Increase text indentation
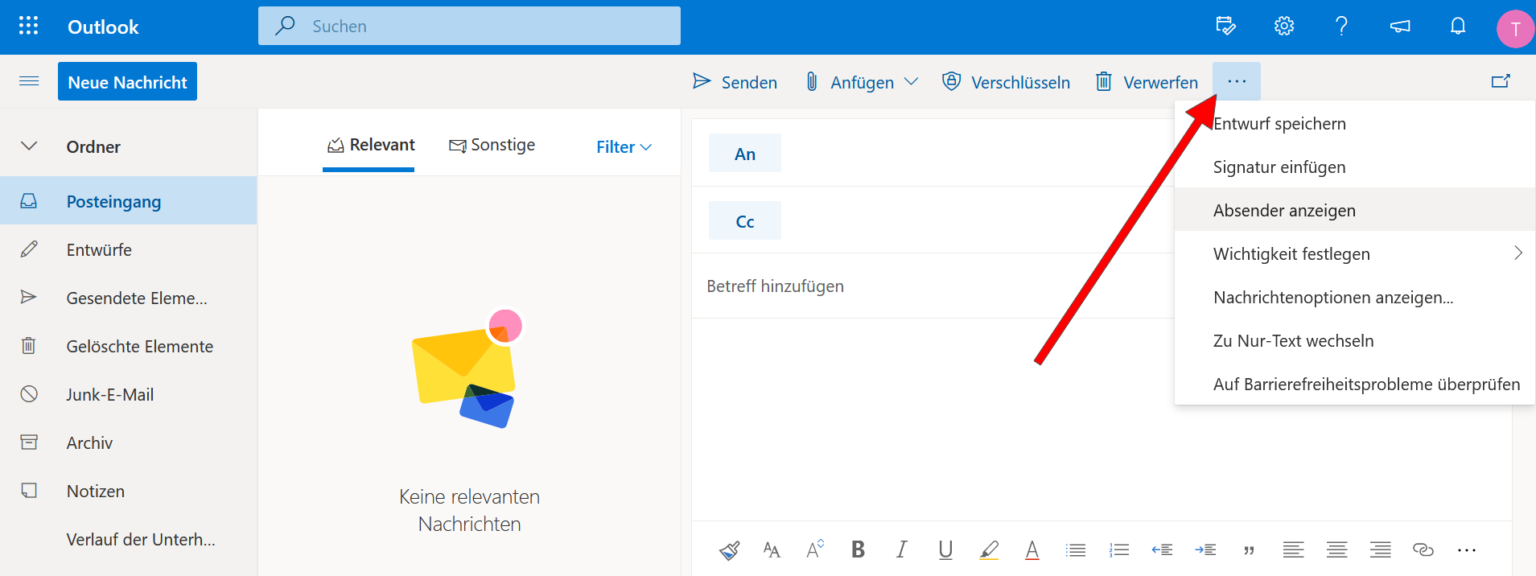Image resolution: width=1536 pixels, height=576 pixels. [1205, 549]
